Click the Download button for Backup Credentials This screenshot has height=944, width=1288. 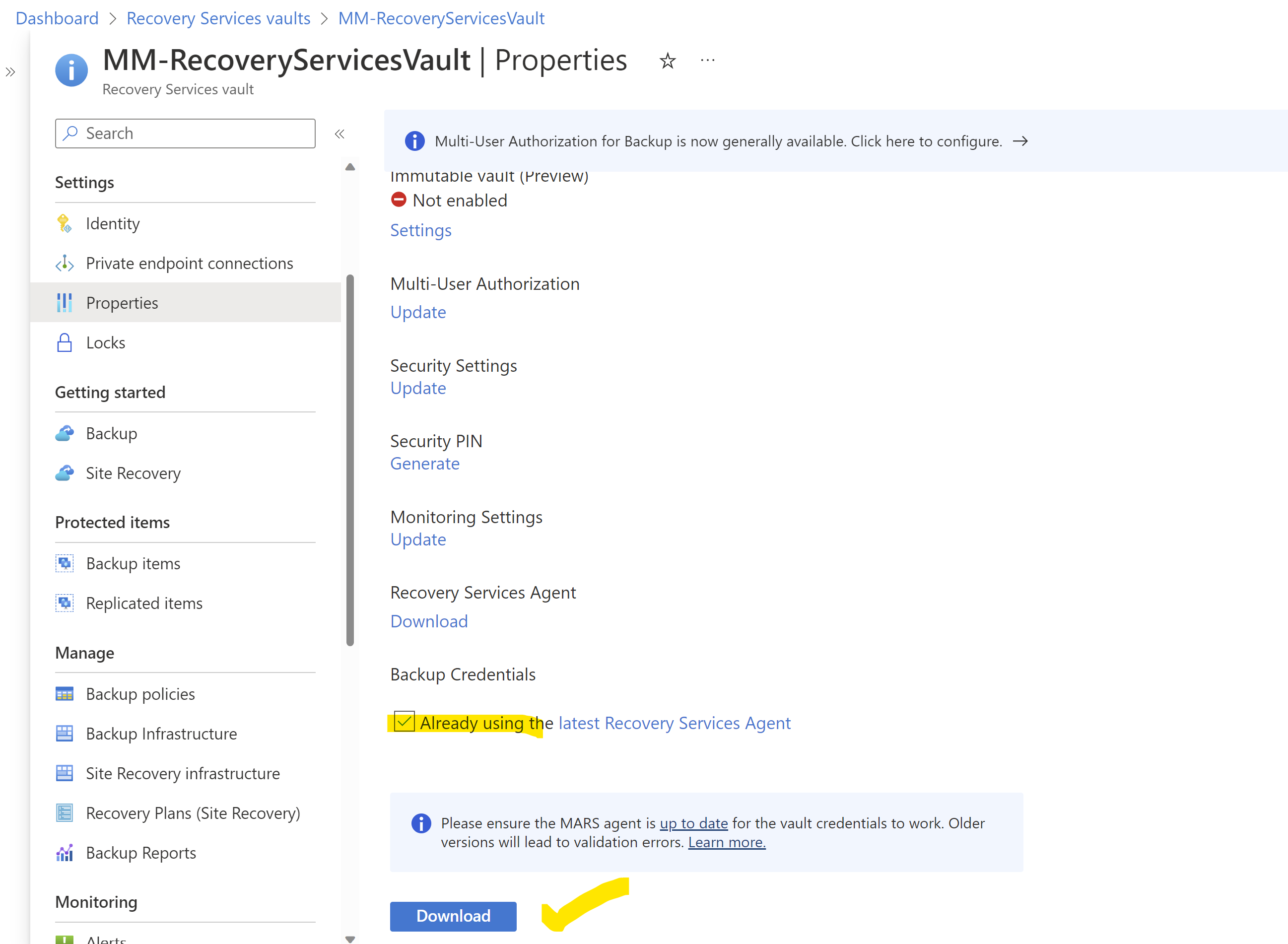point(453,916)
